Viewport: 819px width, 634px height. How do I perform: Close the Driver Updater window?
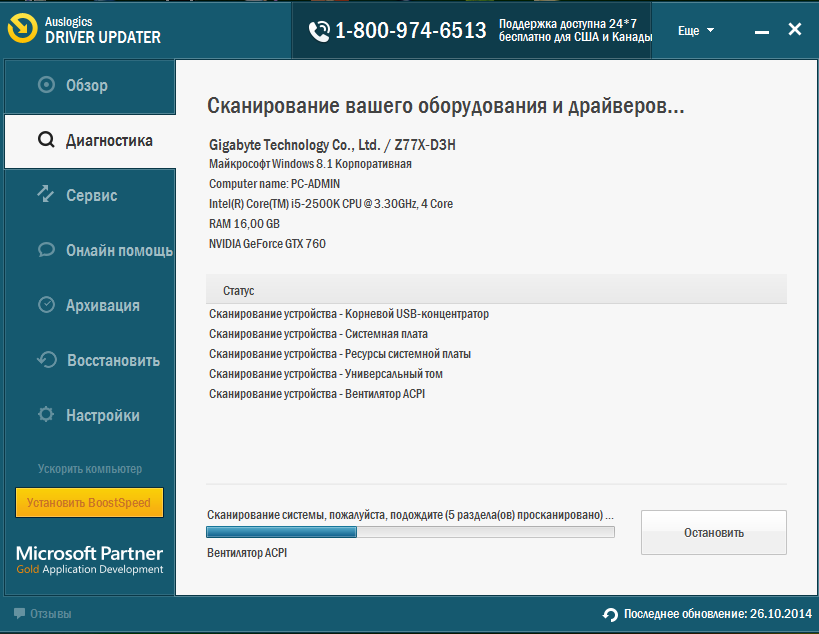(794, 30)
